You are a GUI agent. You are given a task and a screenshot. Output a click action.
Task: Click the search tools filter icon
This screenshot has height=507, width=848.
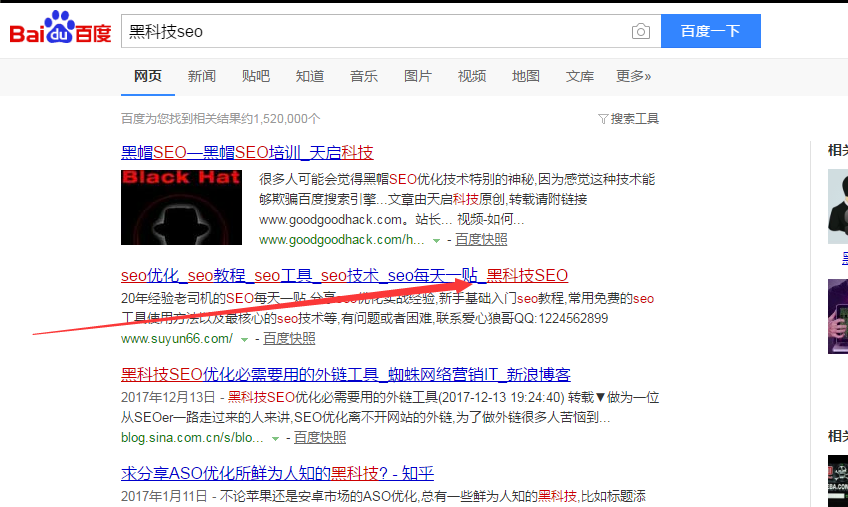(603, 119)
